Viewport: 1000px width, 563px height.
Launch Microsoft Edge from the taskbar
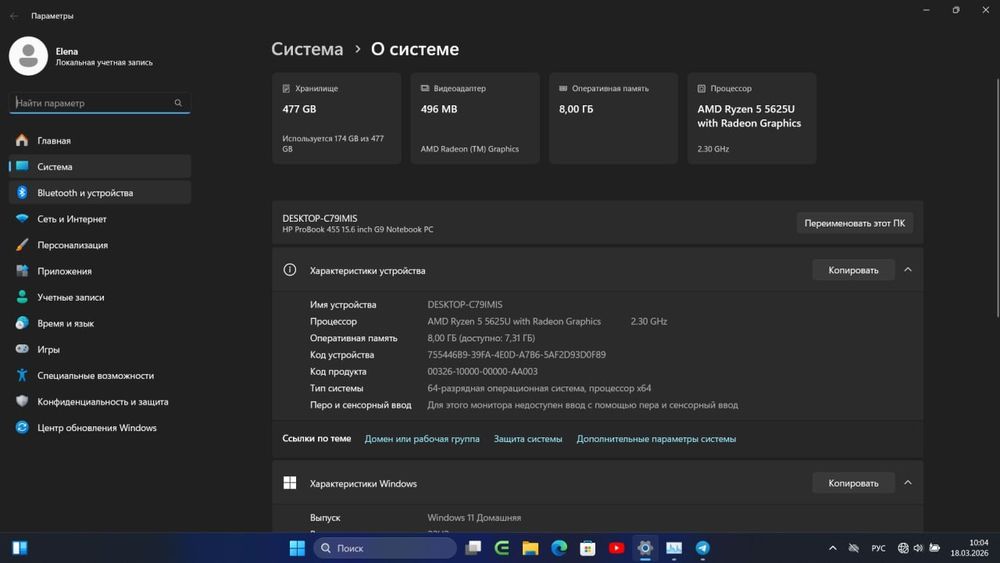click(x=559, y=548)
